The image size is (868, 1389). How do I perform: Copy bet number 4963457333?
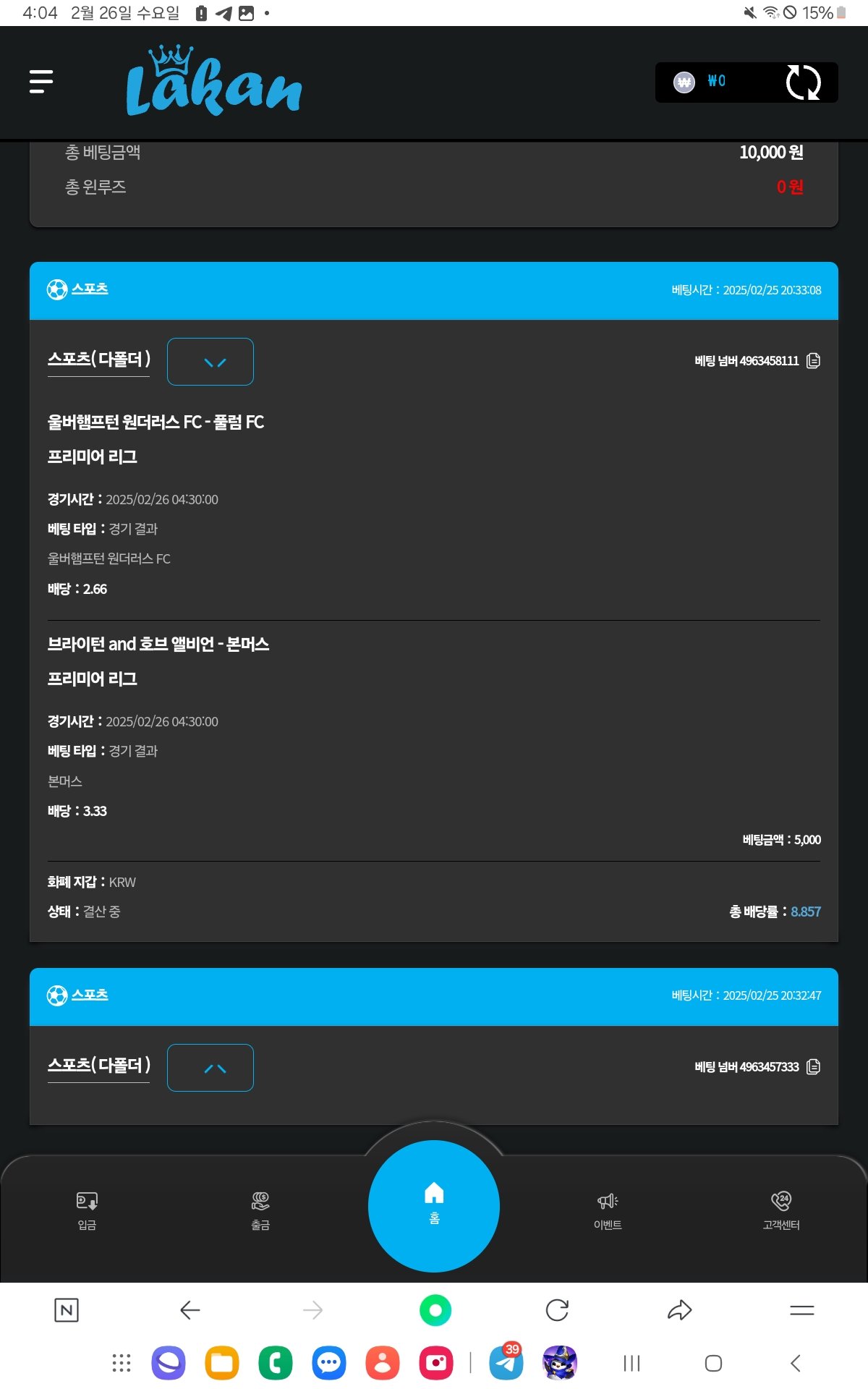tap(814, 1066)
